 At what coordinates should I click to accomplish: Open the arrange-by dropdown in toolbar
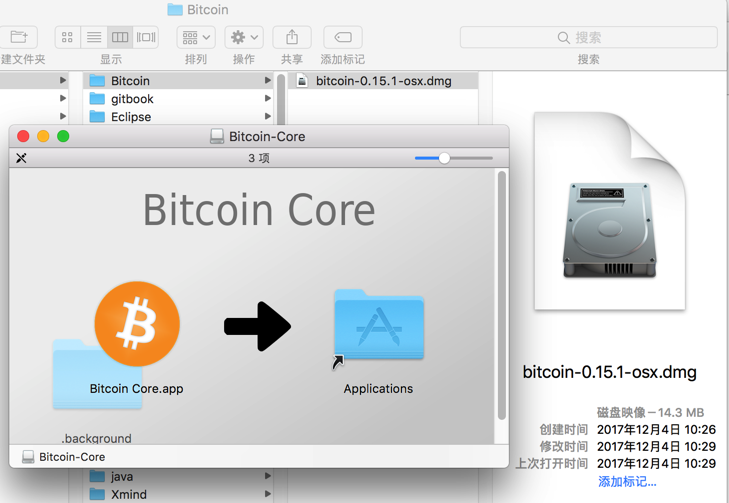tap(196, 37)
